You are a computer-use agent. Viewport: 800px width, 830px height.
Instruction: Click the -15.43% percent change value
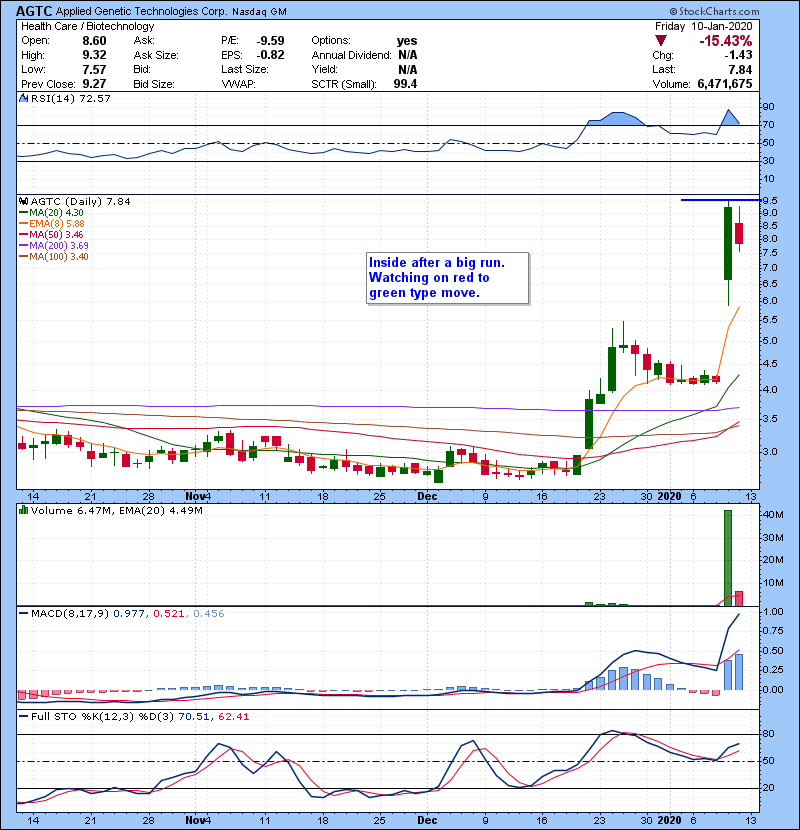click(x=726, y=41)
